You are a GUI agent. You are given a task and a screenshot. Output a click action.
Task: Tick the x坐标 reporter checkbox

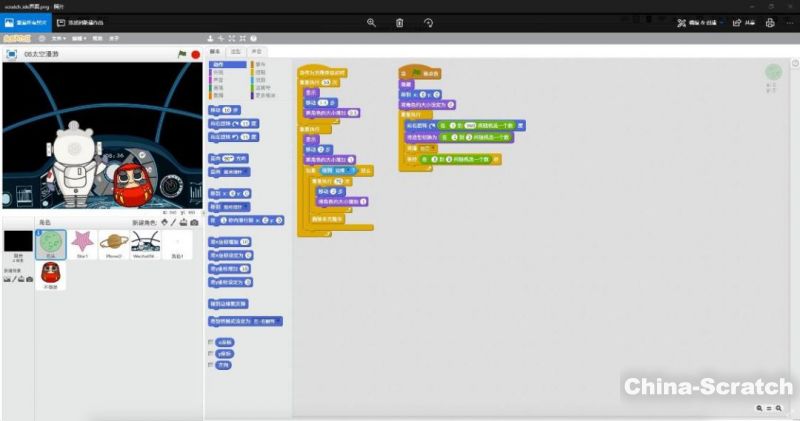click(x=210, y=342)
